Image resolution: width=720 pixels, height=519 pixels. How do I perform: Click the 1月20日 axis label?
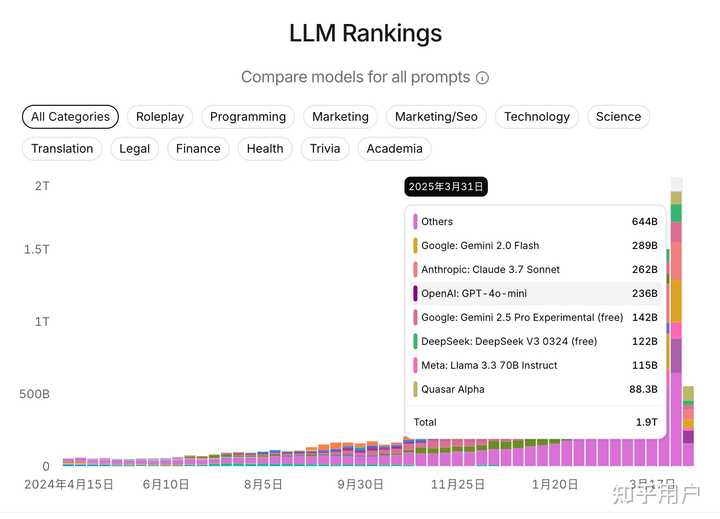[555, 485]
